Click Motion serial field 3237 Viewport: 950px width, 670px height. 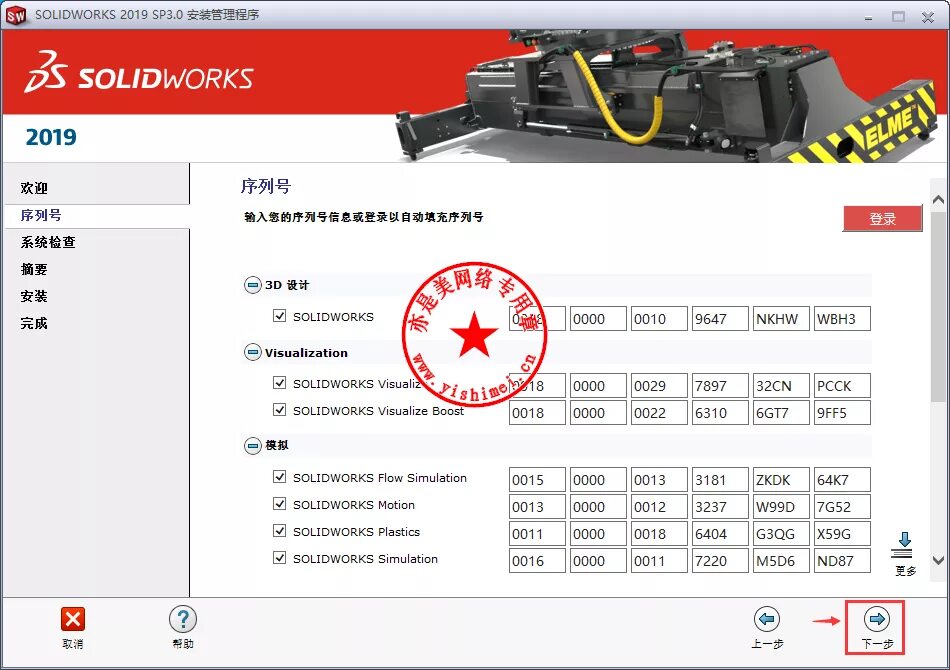pyautogui.click(x=720, y=506)
